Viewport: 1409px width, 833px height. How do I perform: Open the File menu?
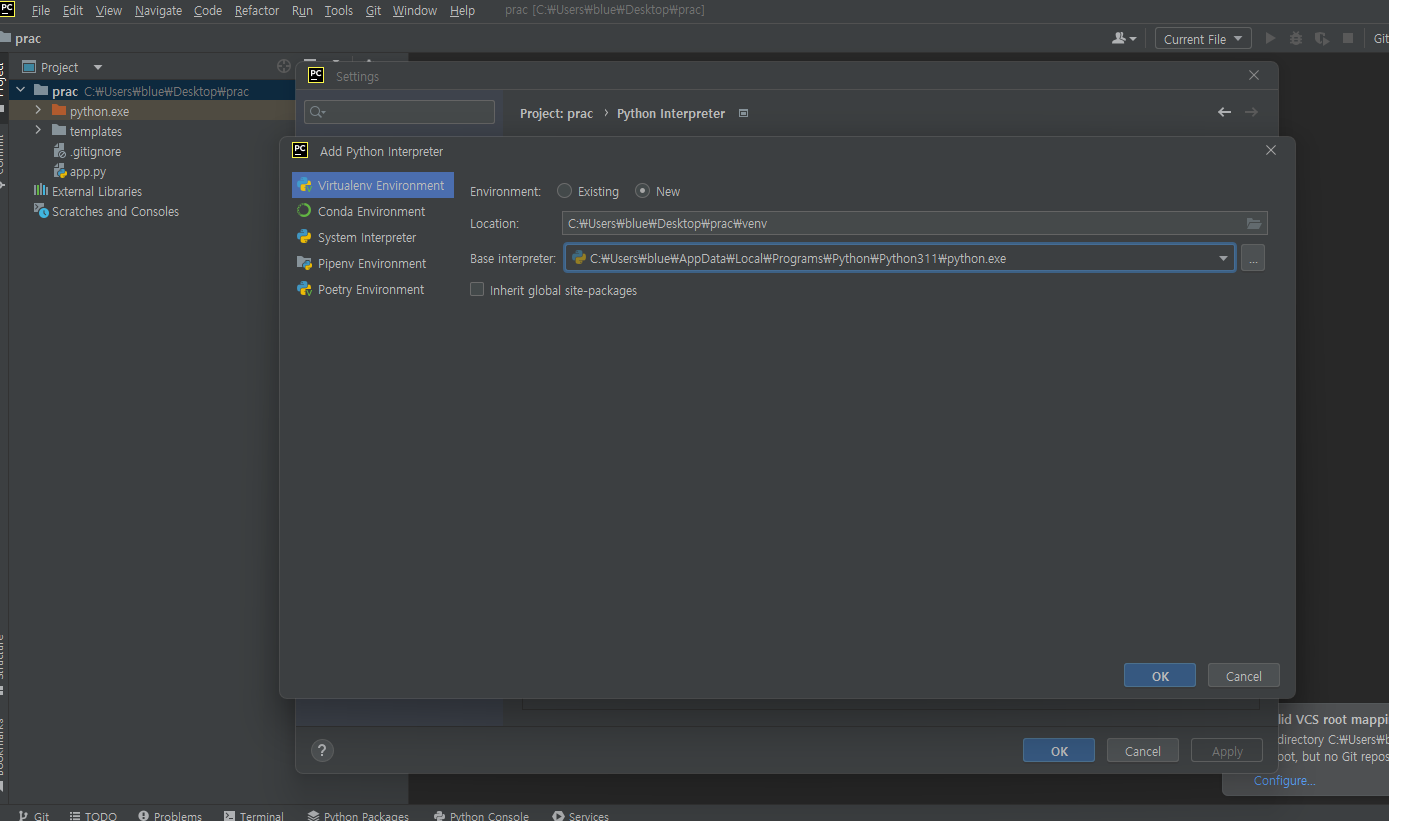click(x=41, y=10)
